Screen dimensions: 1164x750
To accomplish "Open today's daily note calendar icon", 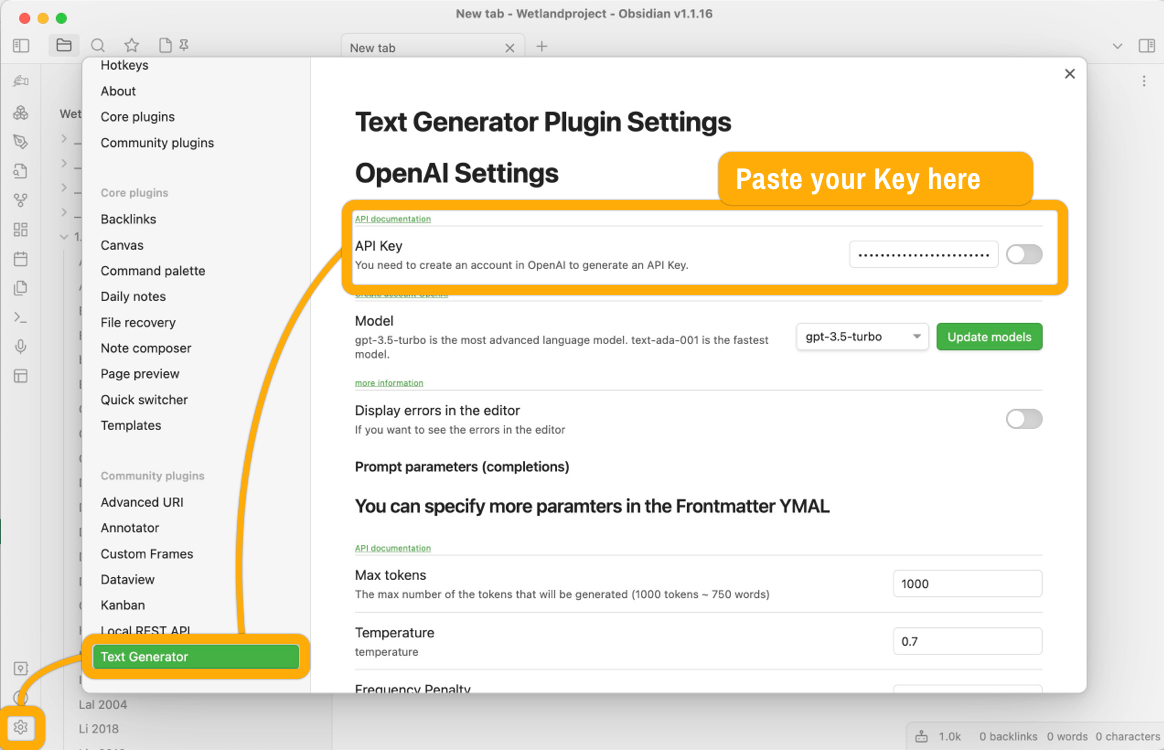I will (x=21, y=259).
